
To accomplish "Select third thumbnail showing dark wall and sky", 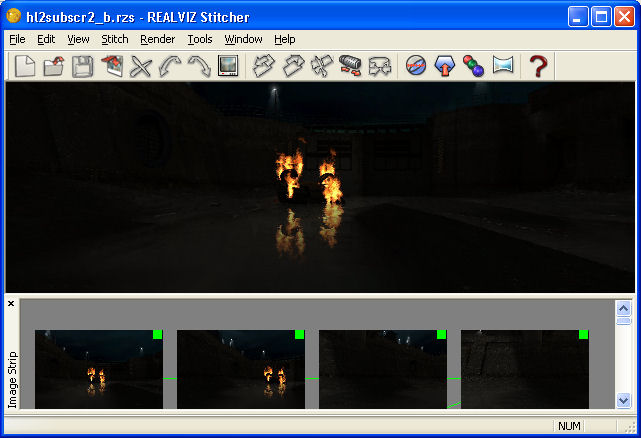I will [x=383, y=369].
